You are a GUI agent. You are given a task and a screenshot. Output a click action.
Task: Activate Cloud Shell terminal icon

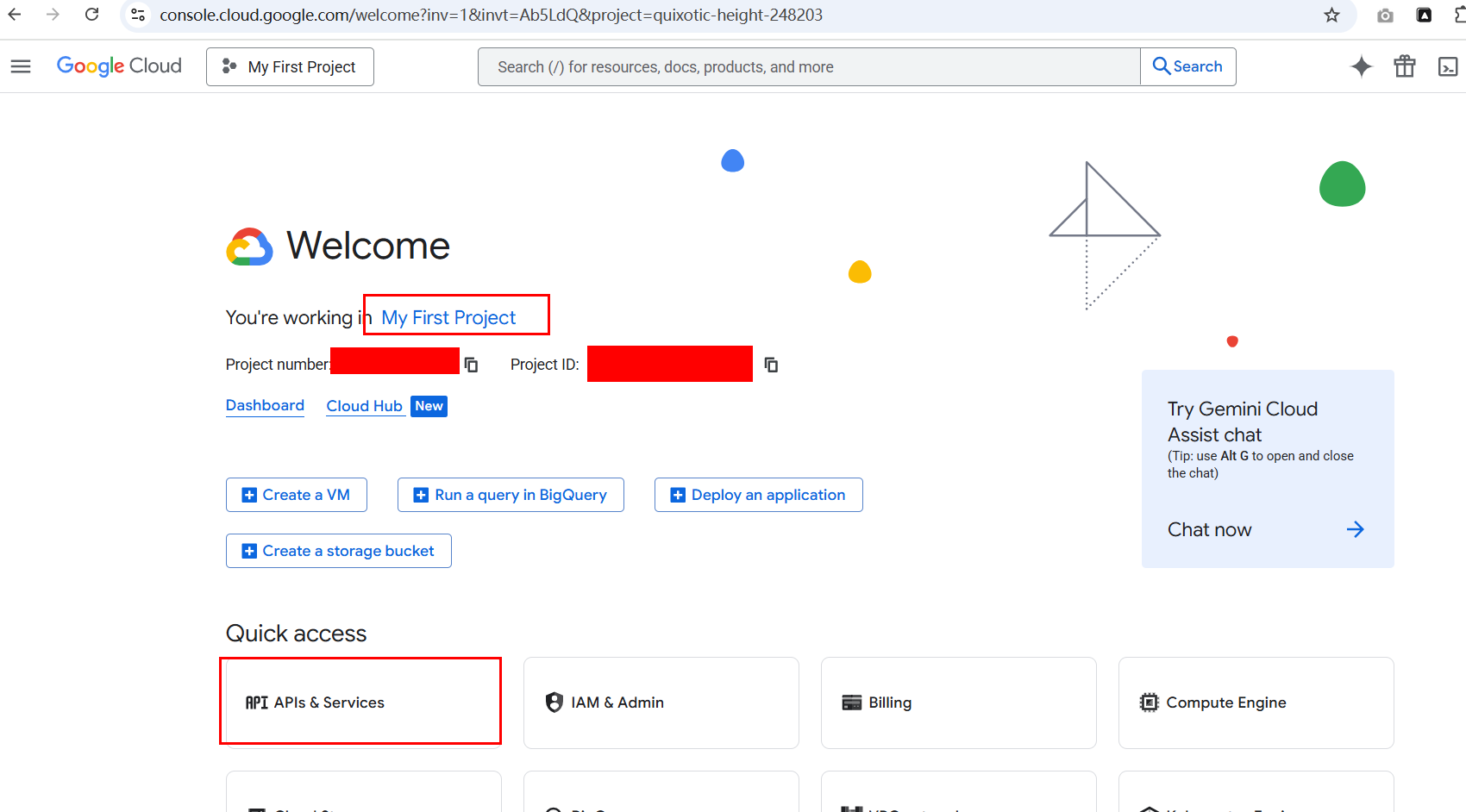pos(1448,66)
